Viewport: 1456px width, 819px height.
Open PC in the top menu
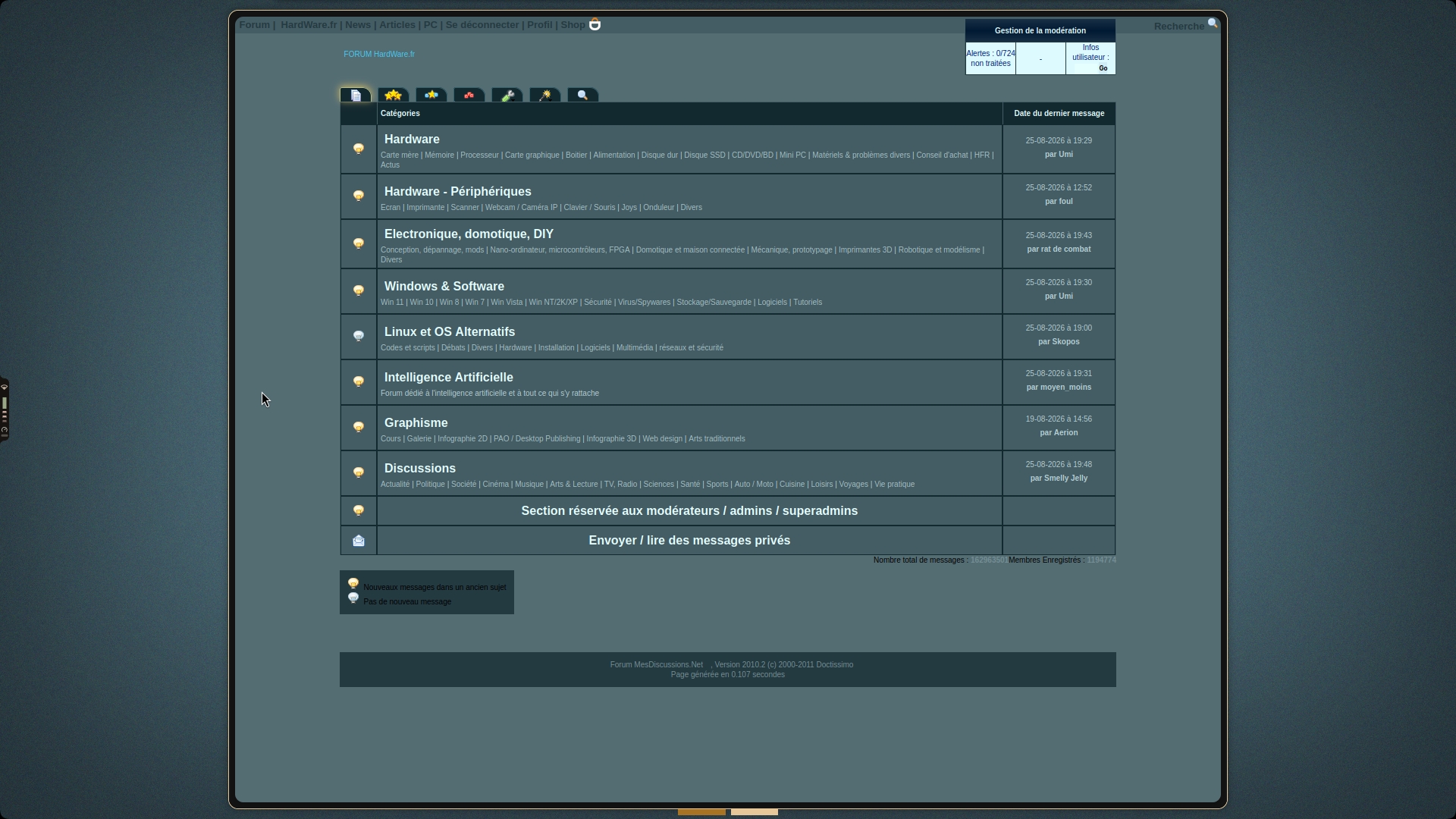[431, 25]
